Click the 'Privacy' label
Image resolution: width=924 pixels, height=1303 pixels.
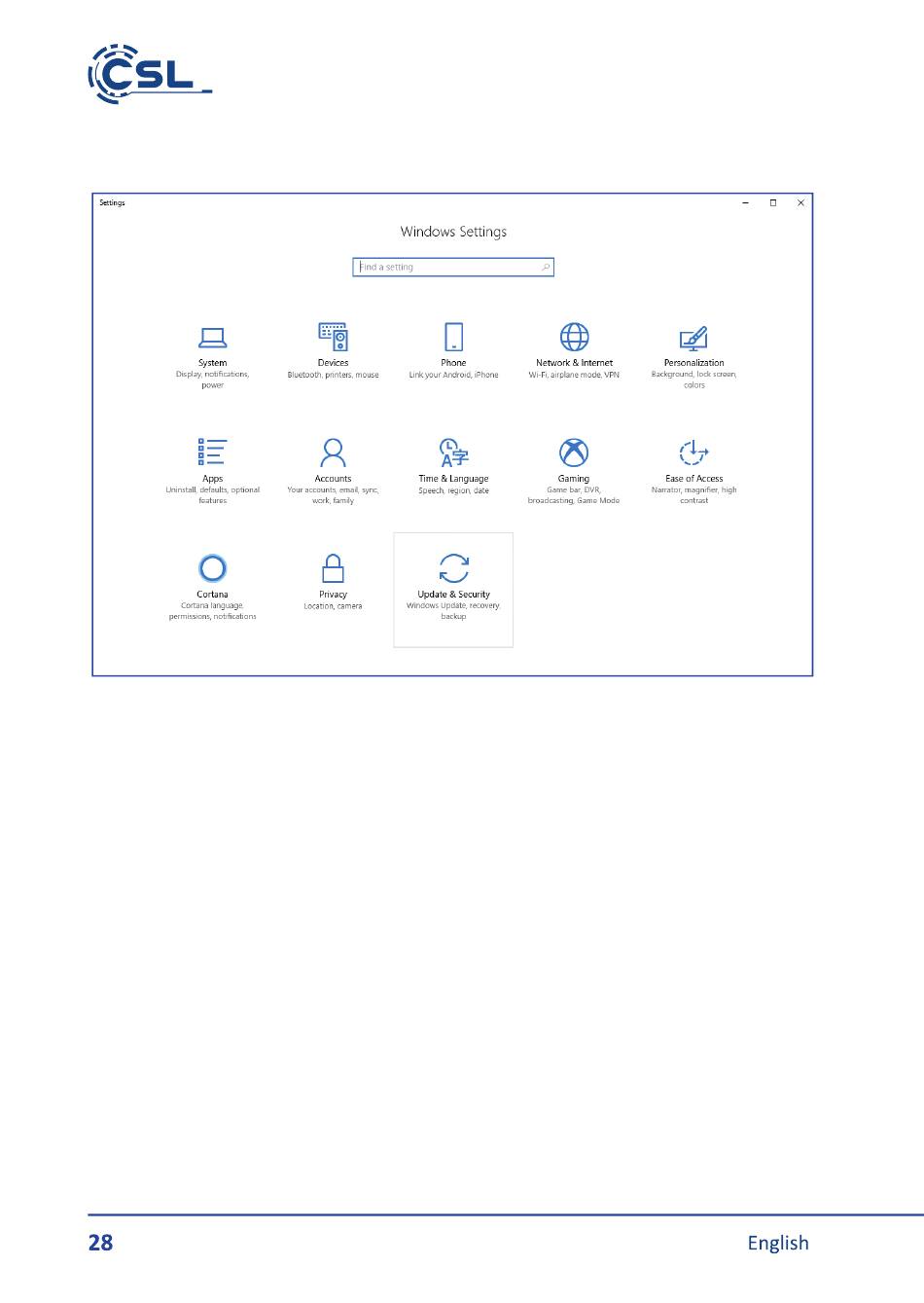point(333,595)
